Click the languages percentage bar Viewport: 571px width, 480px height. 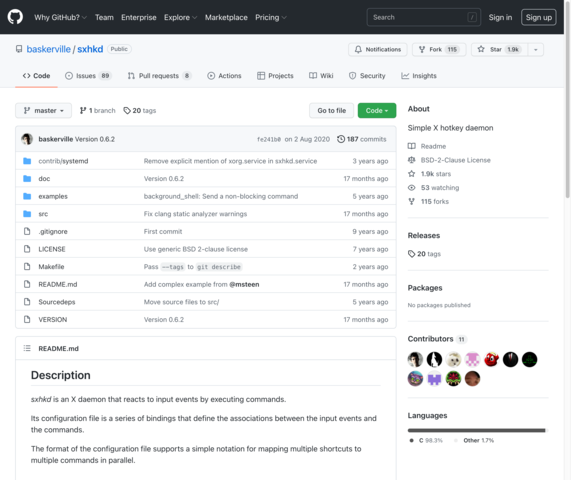(477, 430)
